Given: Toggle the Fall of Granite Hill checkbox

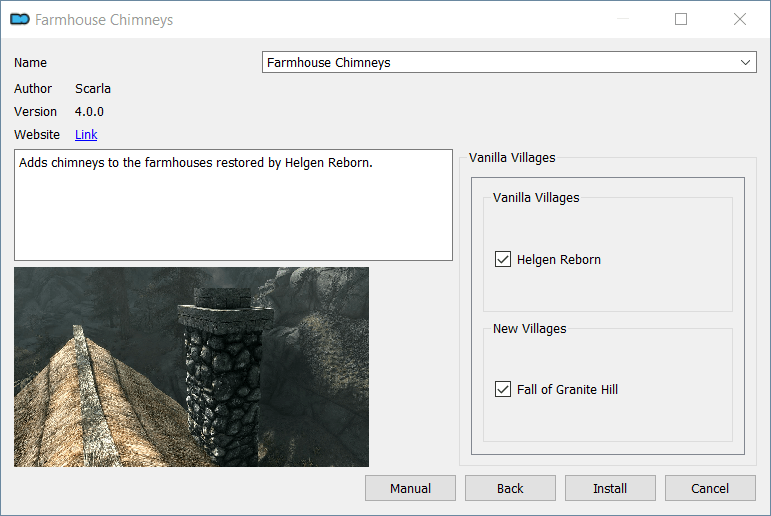Looking at the screenshot, I should pos(503,389).
